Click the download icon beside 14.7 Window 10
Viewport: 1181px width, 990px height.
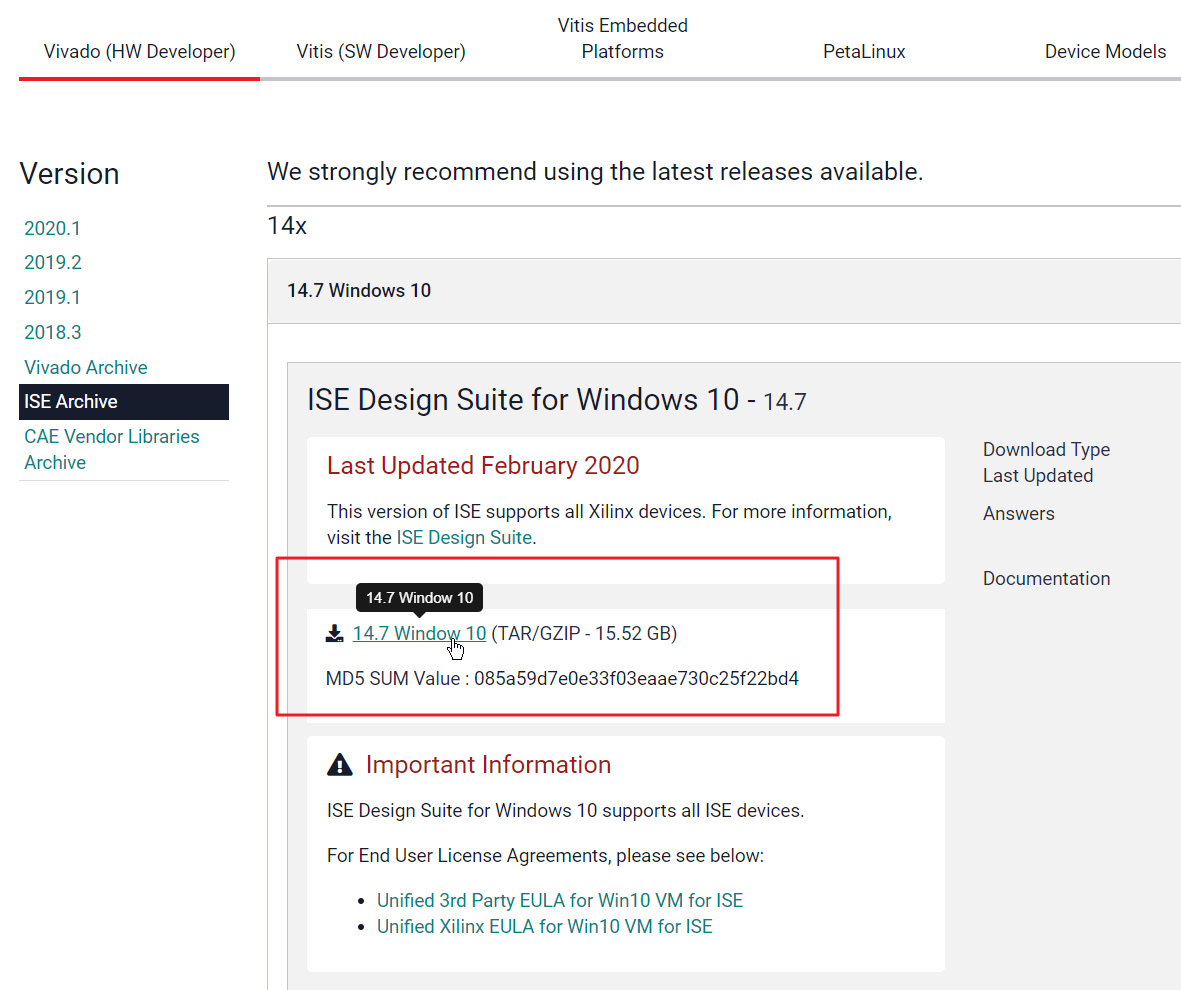coord(334,634)
